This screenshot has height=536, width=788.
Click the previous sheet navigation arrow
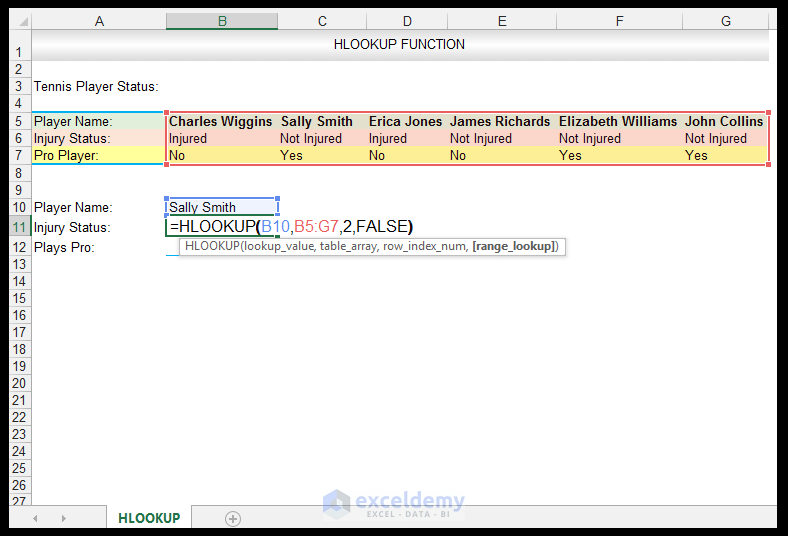pyautogui.click(x=35, y=518)
